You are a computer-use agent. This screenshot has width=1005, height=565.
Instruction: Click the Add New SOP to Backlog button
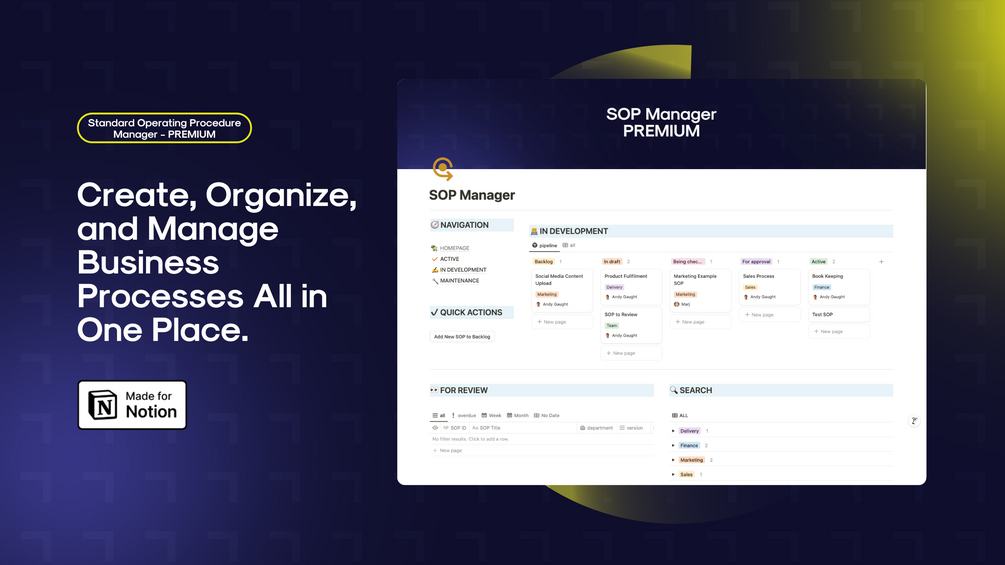[x=461, y=336]
